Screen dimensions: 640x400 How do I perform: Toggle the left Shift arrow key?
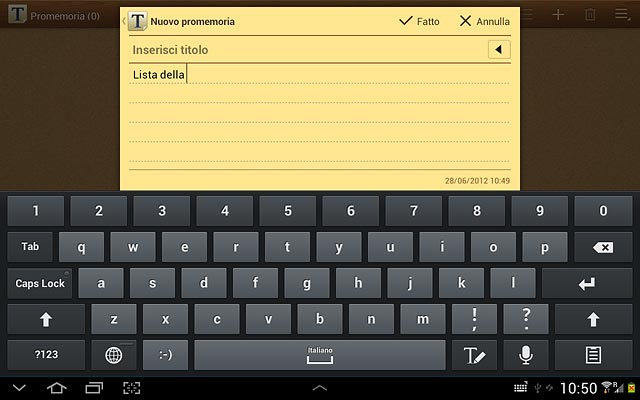point(46,319)
